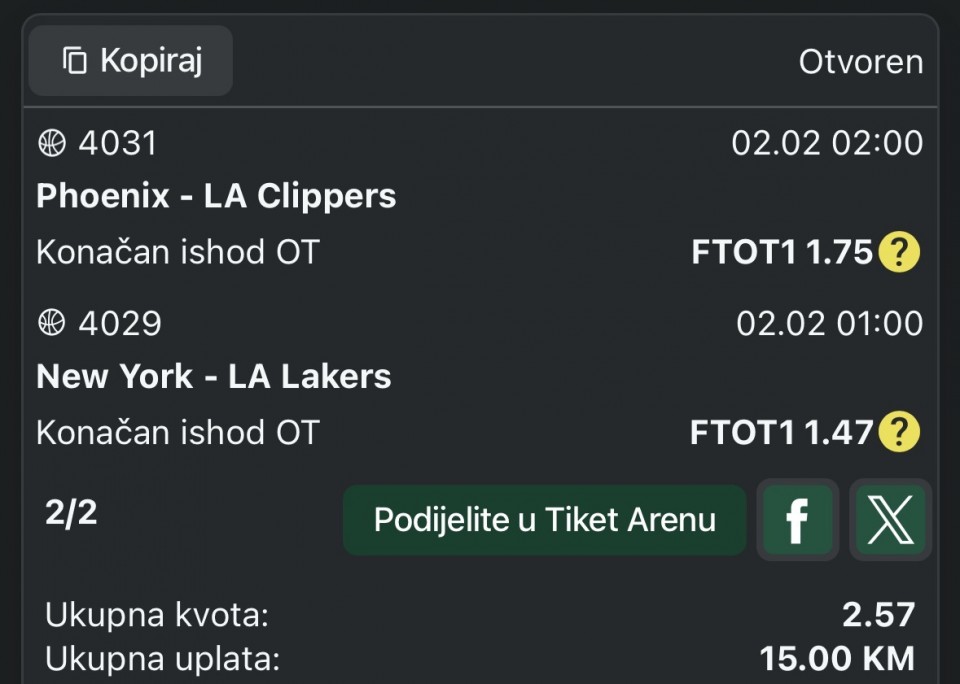Image resolution: width=960 pixels, height=684 pixels.
Task: Open help icon next to FTOT1 1.75
Action: click(x=899, y=253)
